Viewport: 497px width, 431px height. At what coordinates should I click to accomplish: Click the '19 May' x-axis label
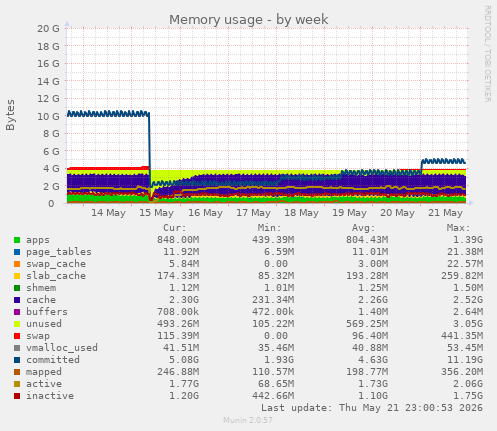[x=349, y=213]
